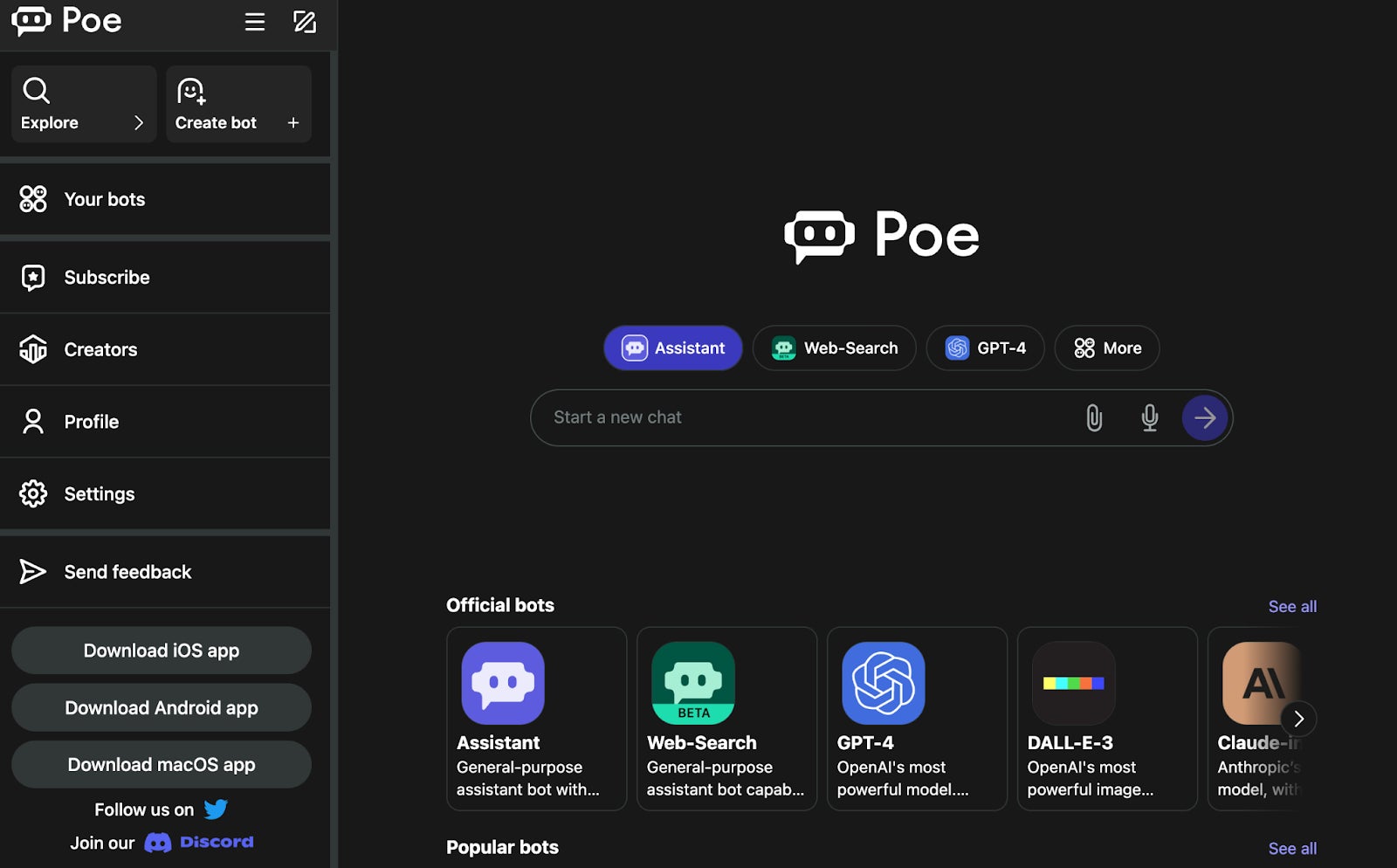This screenshot has height=868, width=1397.
Task: Open the Web-Search BETA bot card icon
Action: [693, 683]
